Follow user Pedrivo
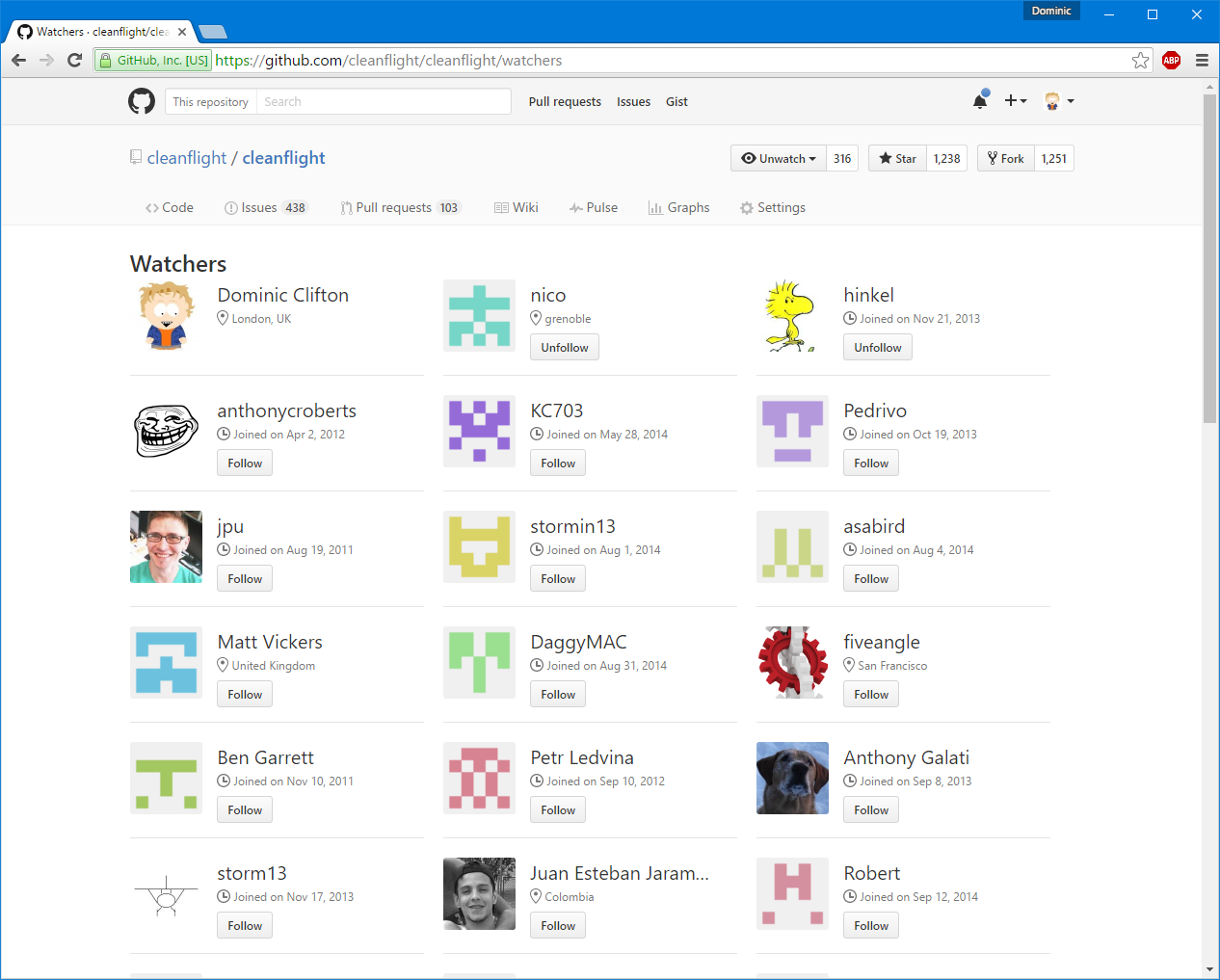This screenshot has width=1220, height=980. click(871, 464)
